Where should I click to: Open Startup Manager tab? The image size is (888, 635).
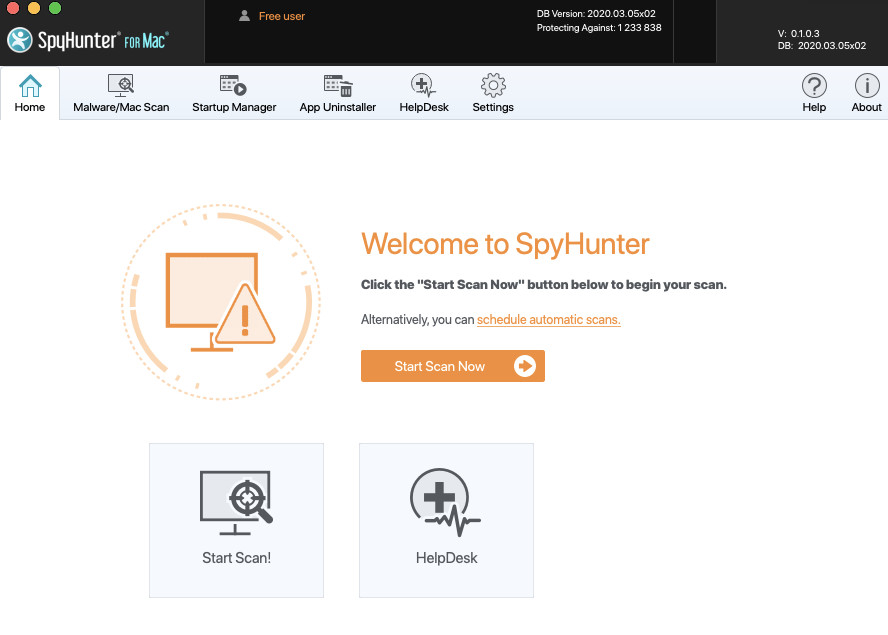tap(234, 93)
